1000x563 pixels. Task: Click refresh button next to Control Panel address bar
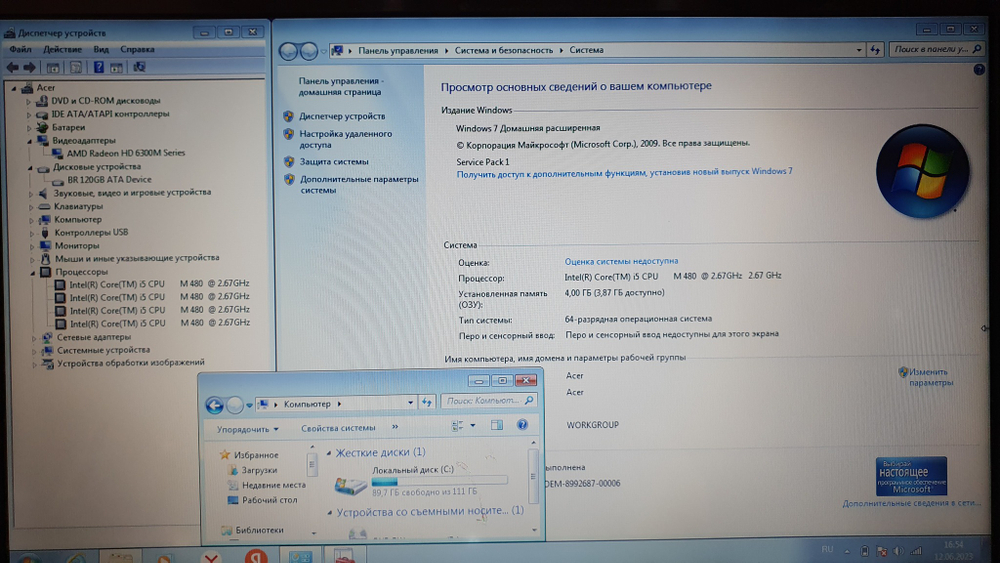[x=875, y=50]
